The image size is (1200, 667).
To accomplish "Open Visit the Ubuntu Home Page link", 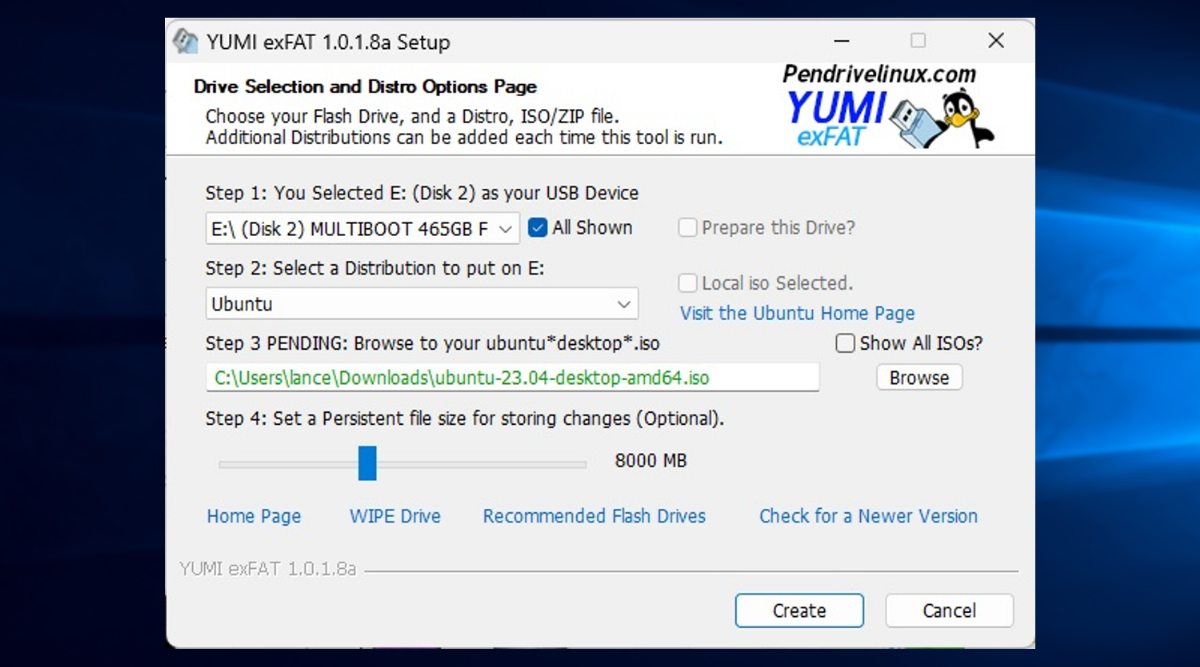I will coord(797,313).
